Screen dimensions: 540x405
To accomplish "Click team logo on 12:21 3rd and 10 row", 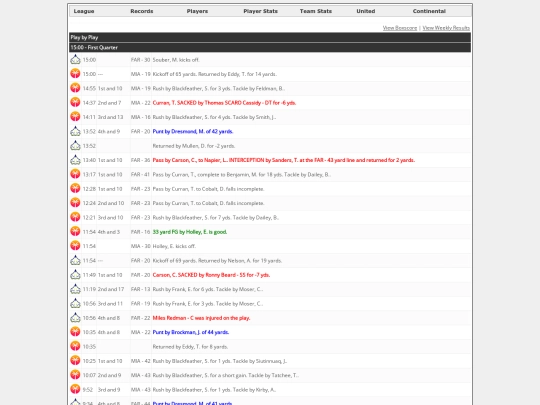I will (x=75, y=217).
